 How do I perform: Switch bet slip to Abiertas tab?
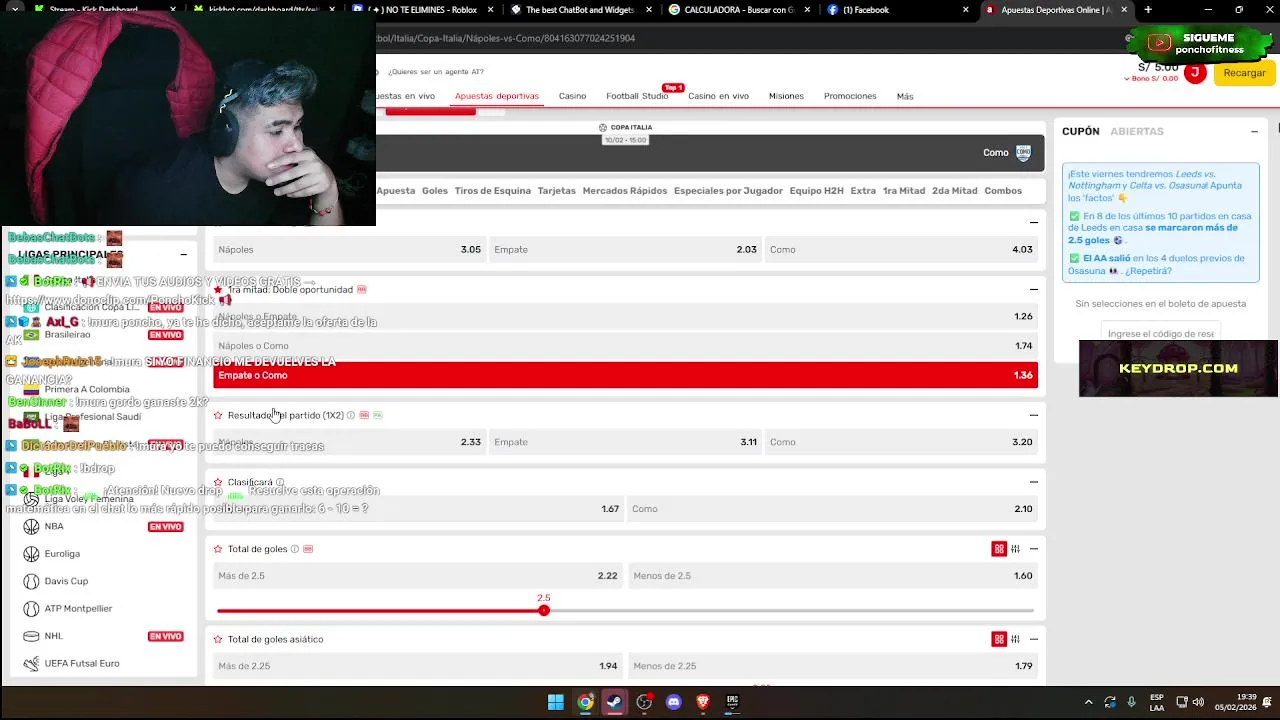click(x=1137, y=131)
